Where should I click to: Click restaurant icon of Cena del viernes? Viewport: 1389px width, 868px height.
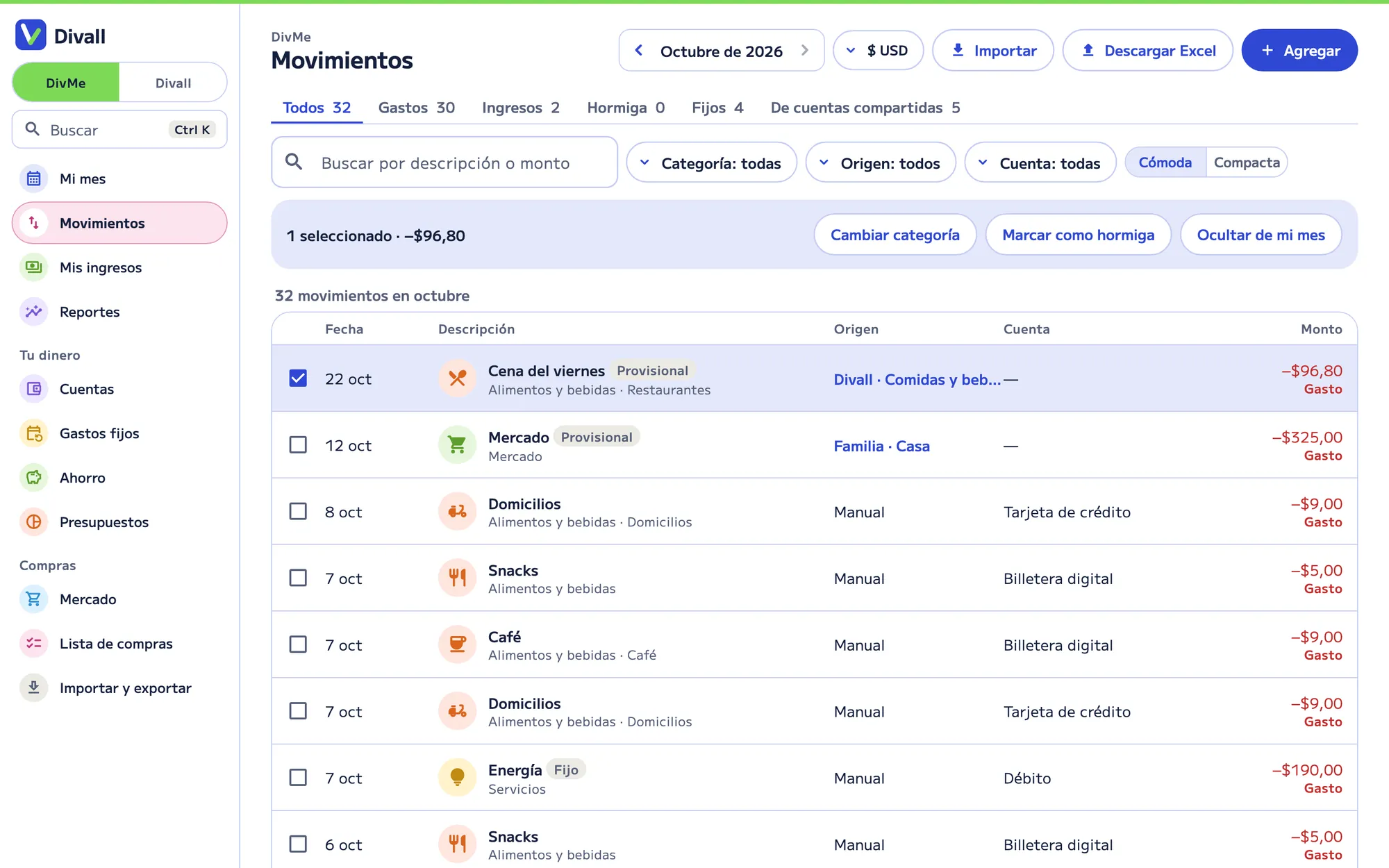[x=457, y=378]
